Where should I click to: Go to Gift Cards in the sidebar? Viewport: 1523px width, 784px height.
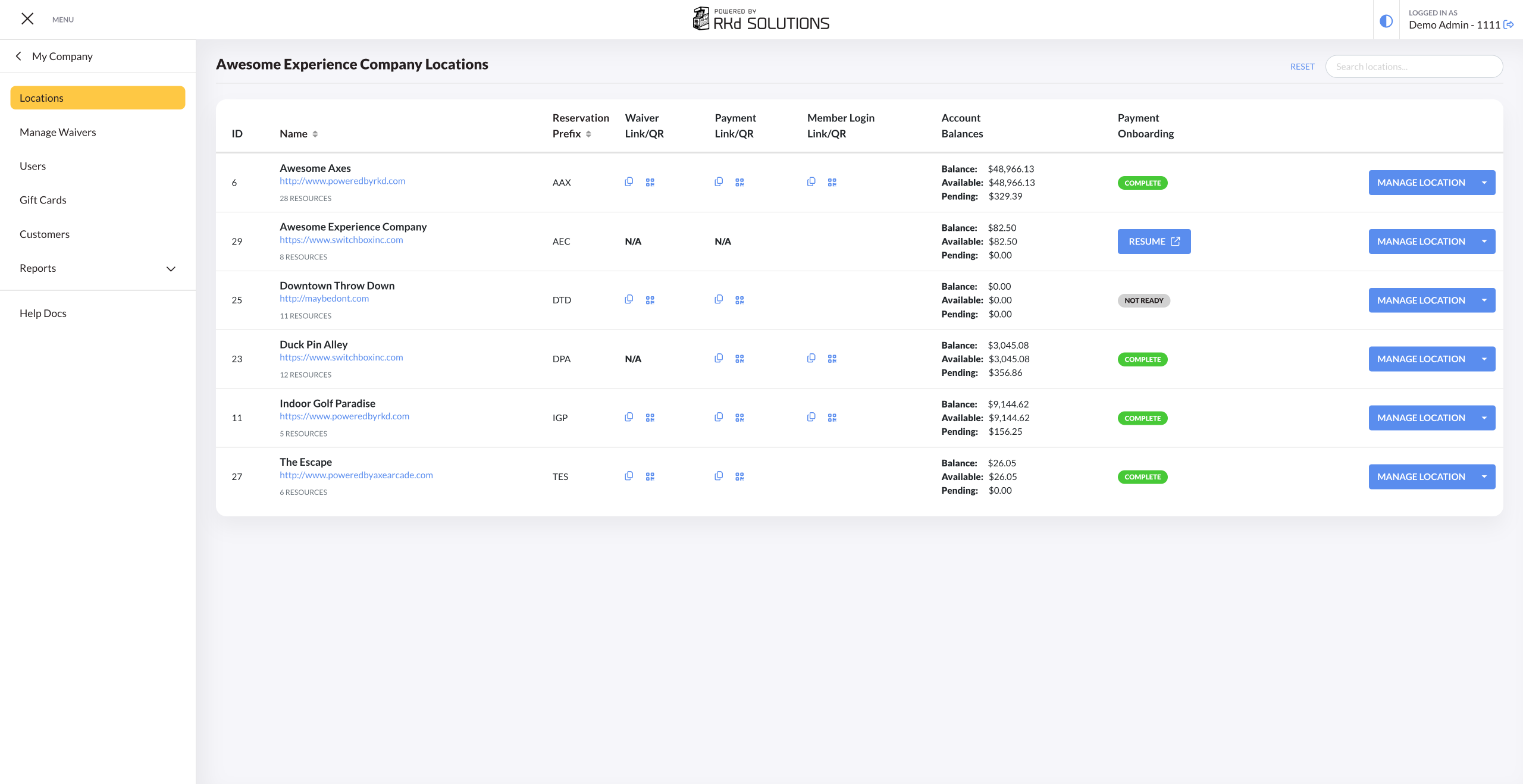pyautogui.click(x=43, y=200)
